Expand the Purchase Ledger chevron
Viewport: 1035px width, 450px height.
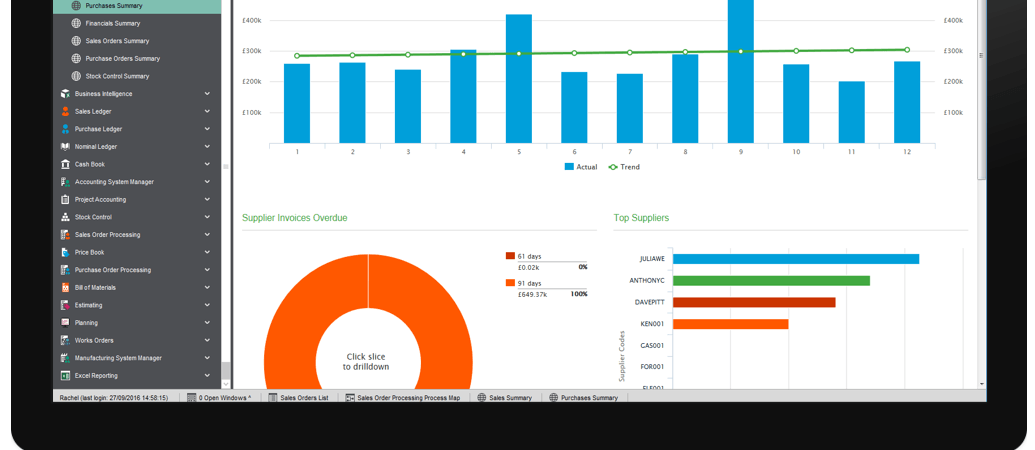pos(207,129)
